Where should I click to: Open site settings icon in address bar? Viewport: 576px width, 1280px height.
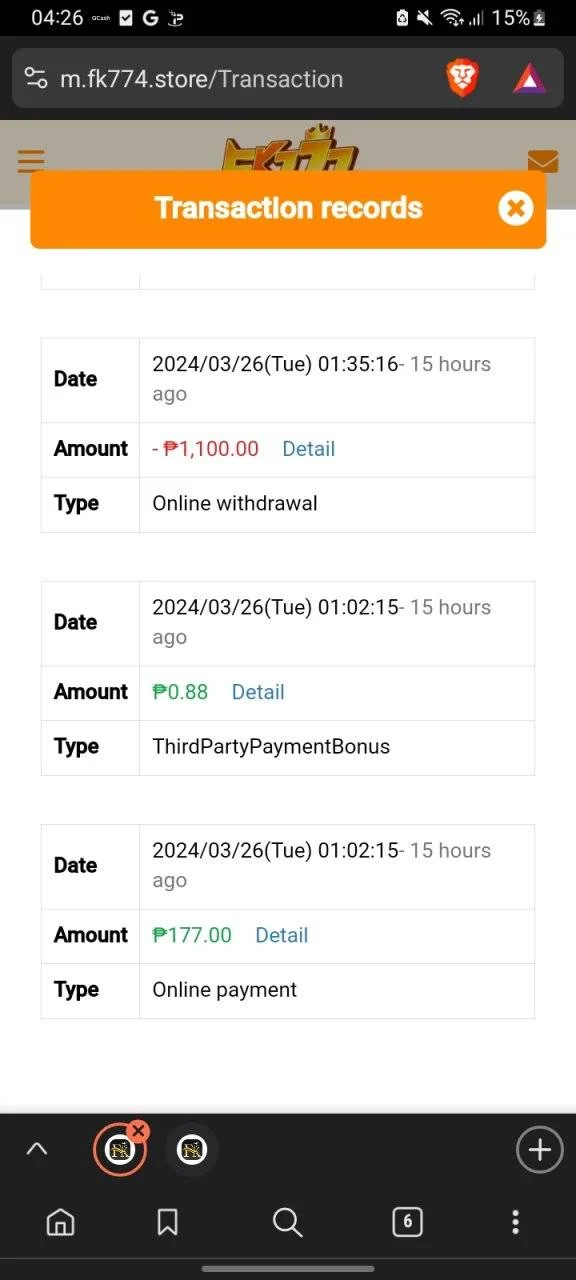pyautogui.click(x=36, y=79)
